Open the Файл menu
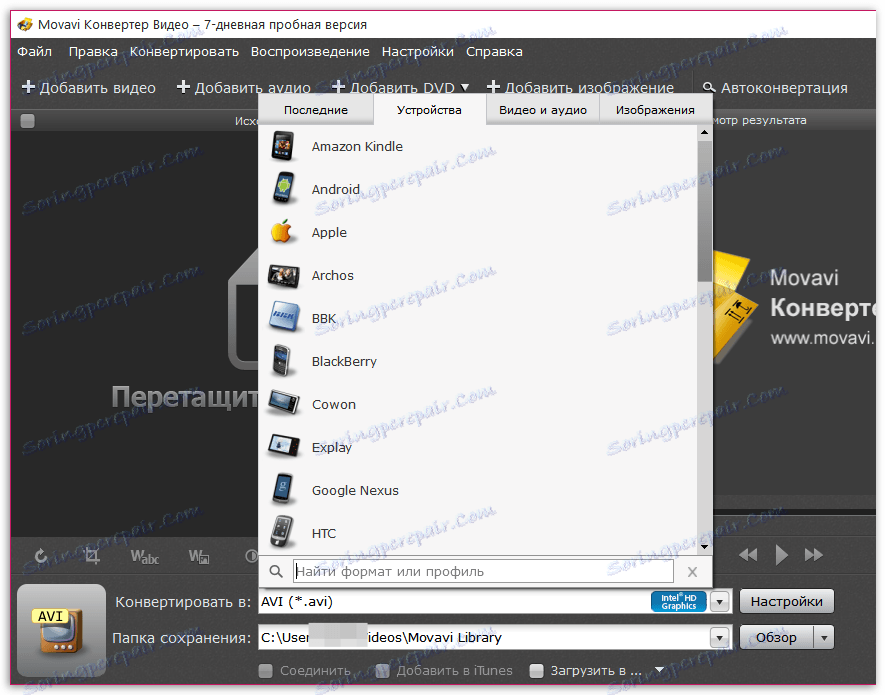886x695 pixels. 34,52
